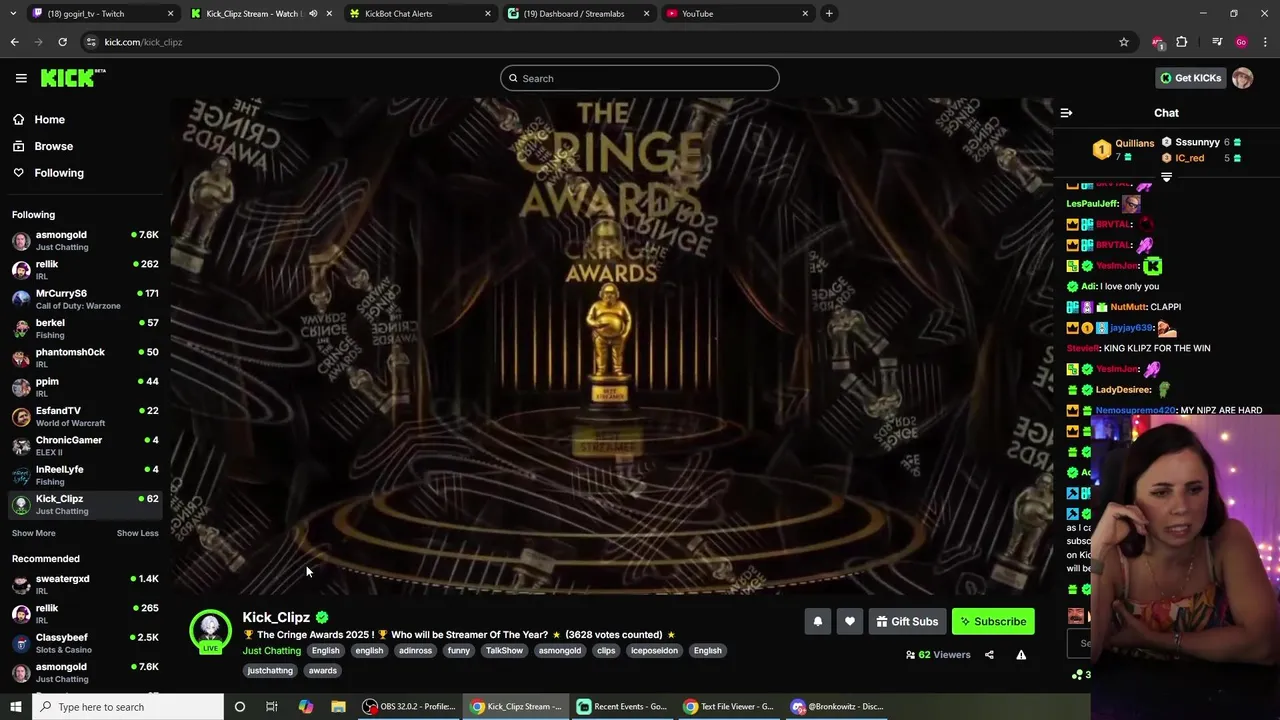Click the Ssunnyy leaderboard entry

(x=1202, y=142)
